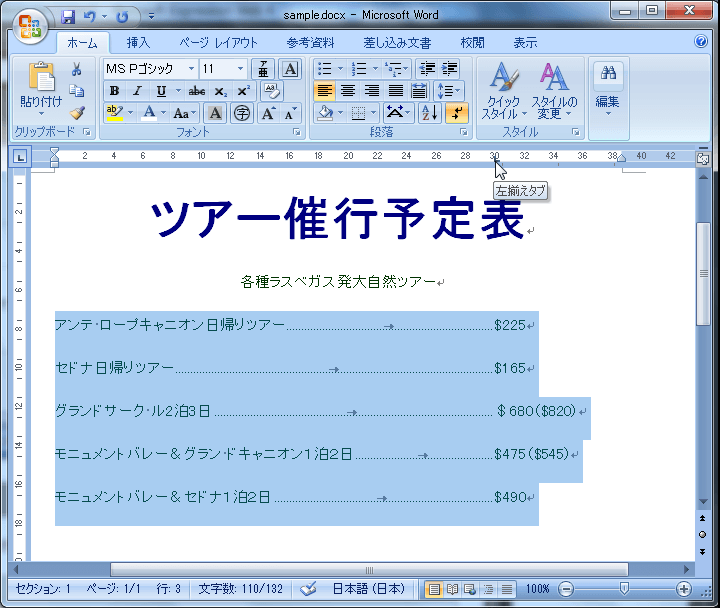
Task: Center-align the paragraph
Action: coord(348,91)
